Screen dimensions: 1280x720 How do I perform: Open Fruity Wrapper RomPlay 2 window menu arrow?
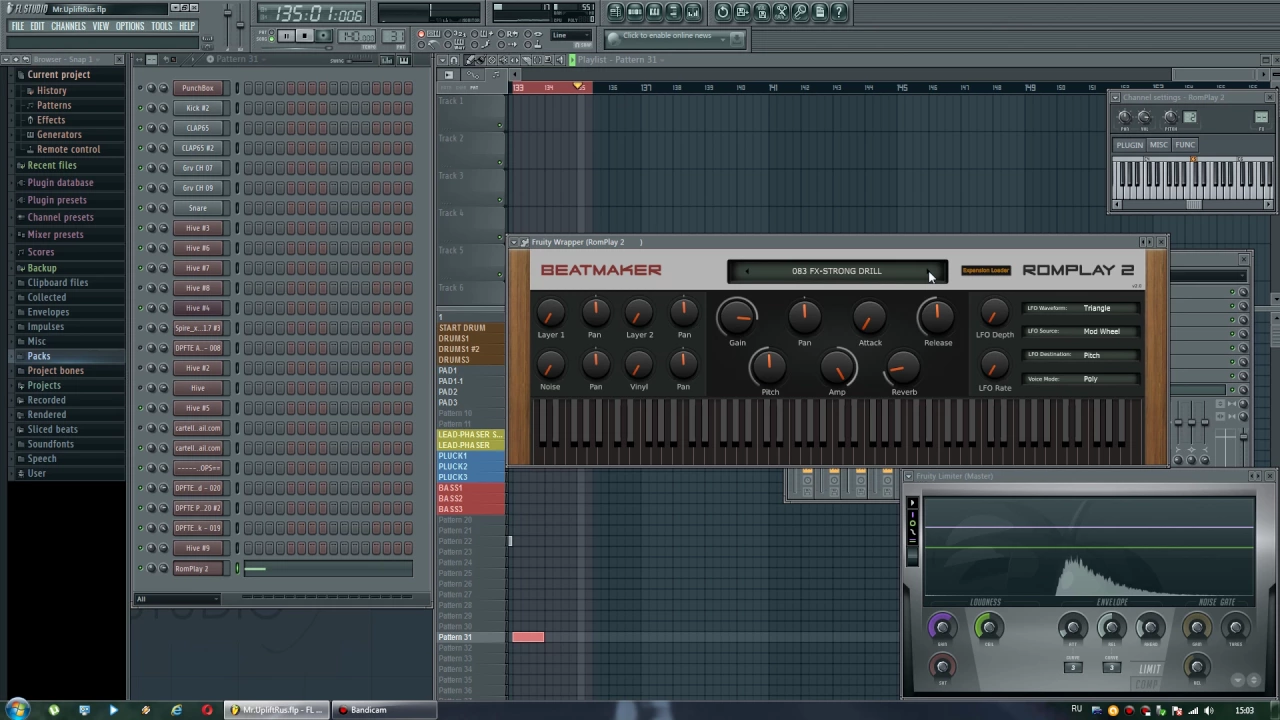[514, 242]
